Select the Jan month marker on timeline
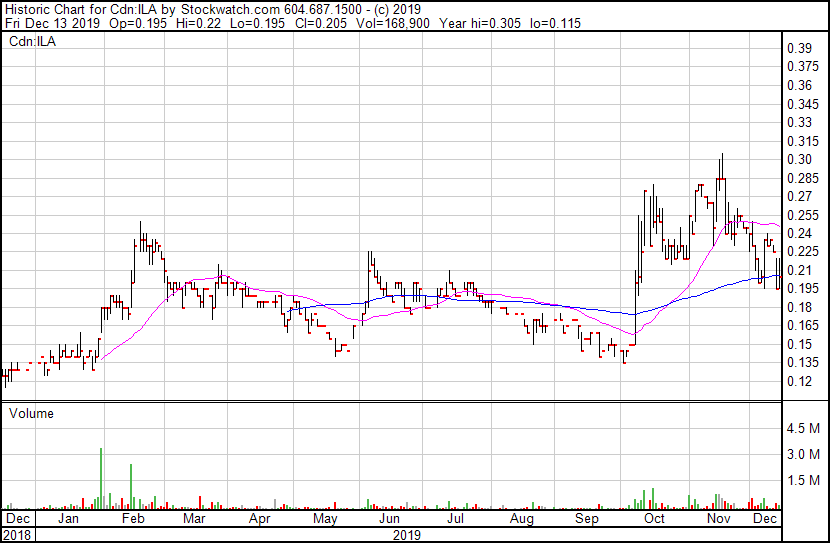Screen dimensions: 830x543 [x=69, y=520]
